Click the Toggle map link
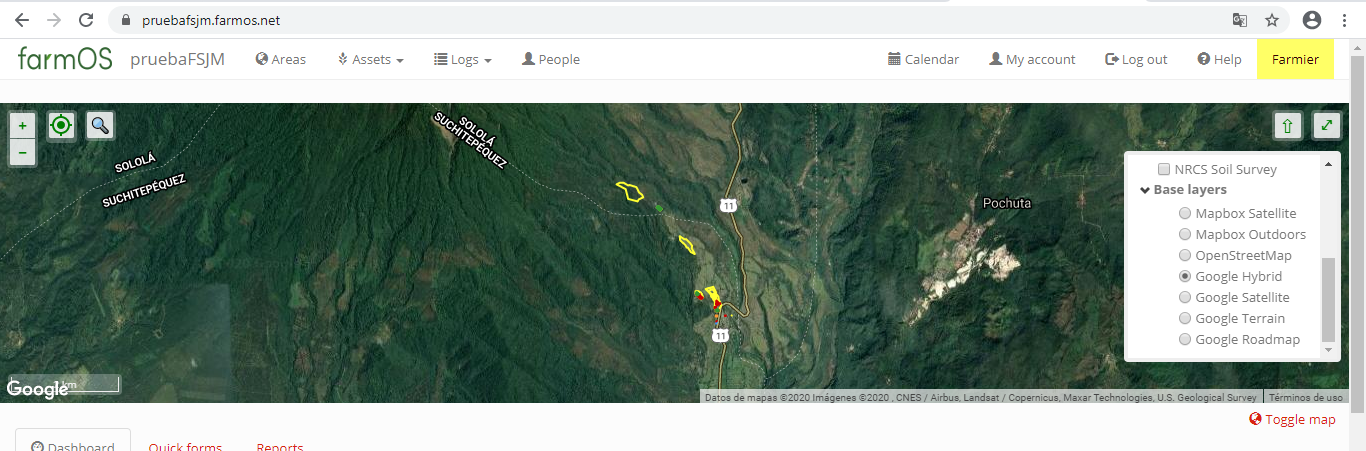This screenshot has width=1366, height=451. click(1292, 419)
